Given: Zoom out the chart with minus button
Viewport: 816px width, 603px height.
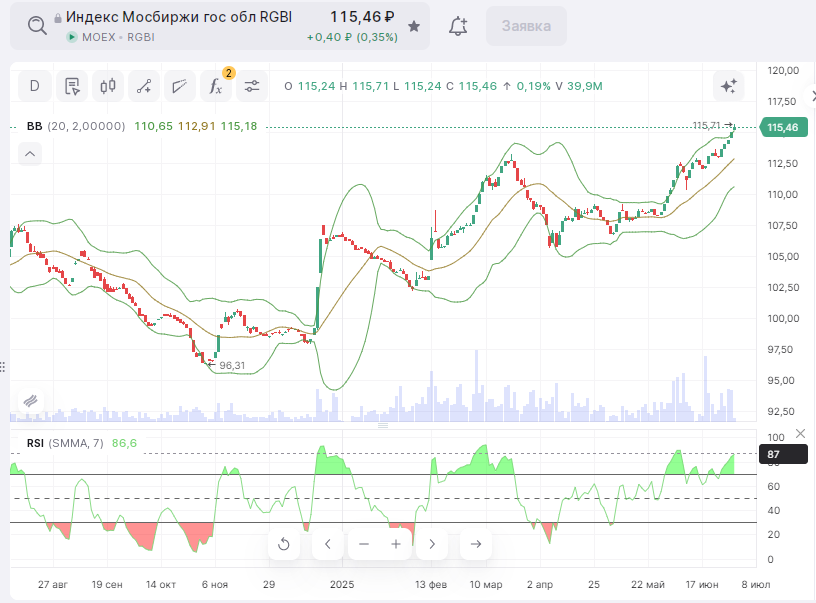Looking at the screenshot, I should pyautogui.click(x=364, y=544).
